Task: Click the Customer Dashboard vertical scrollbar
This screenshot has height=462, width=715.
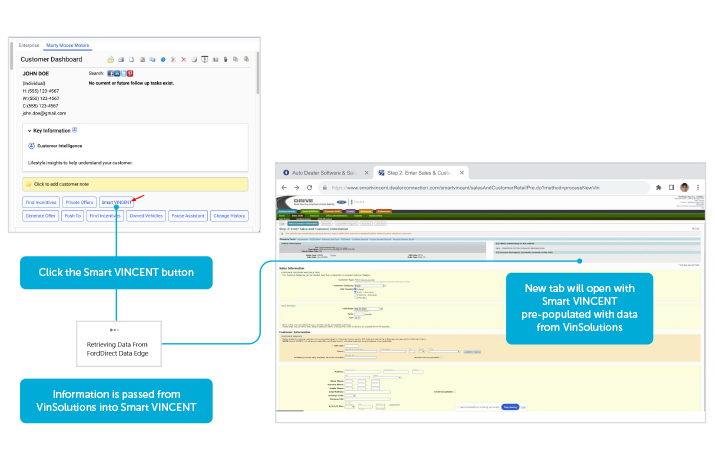Action: [258, 73]
